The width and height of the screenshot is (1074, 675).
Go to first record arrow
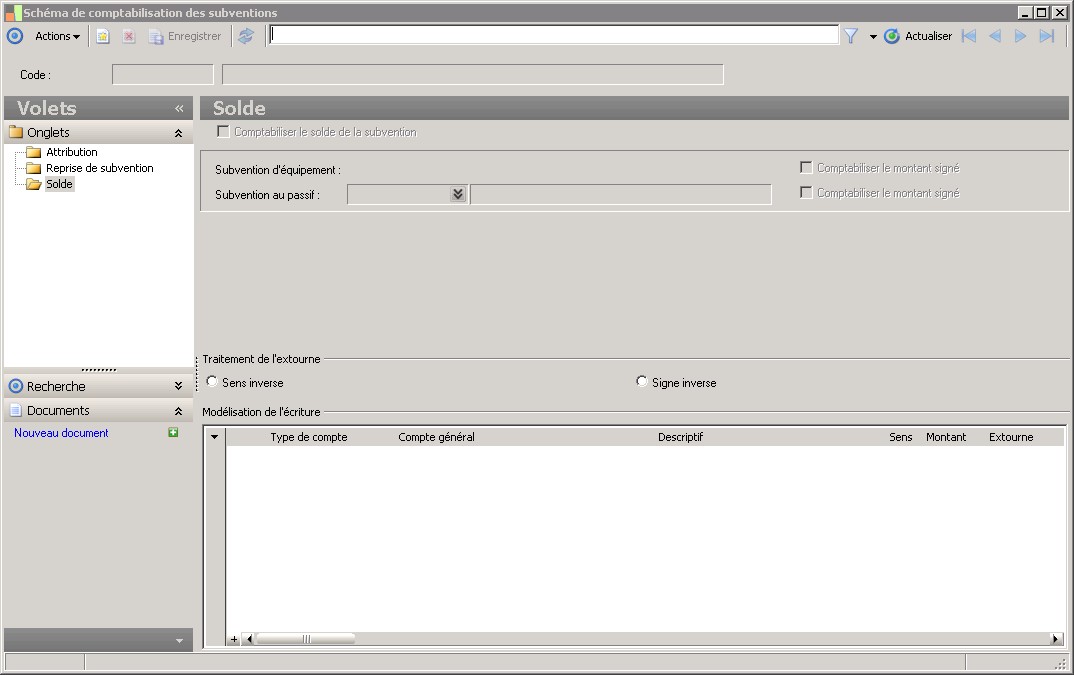click(969, 36)
